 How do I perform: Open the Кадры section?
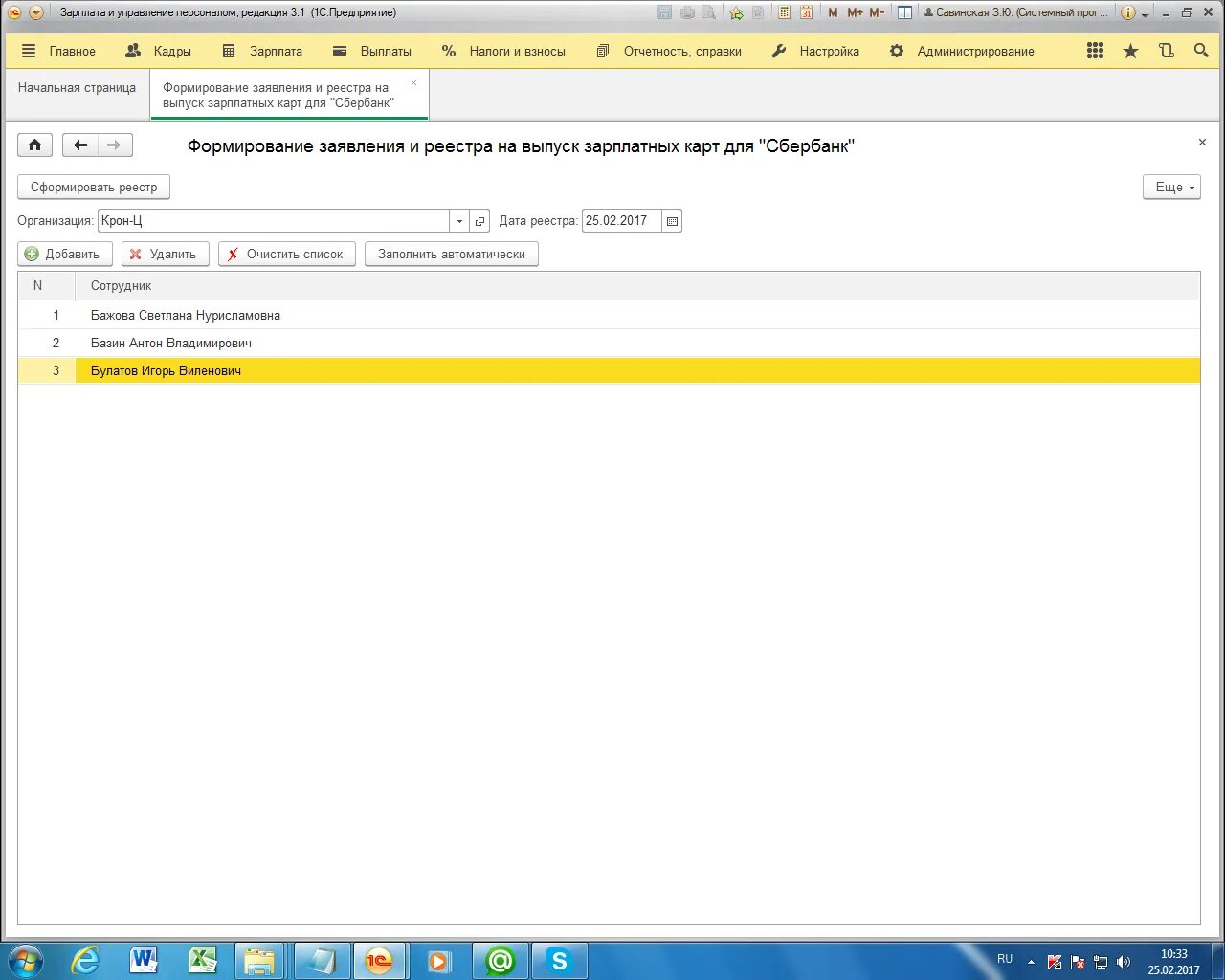coord(159,51)
